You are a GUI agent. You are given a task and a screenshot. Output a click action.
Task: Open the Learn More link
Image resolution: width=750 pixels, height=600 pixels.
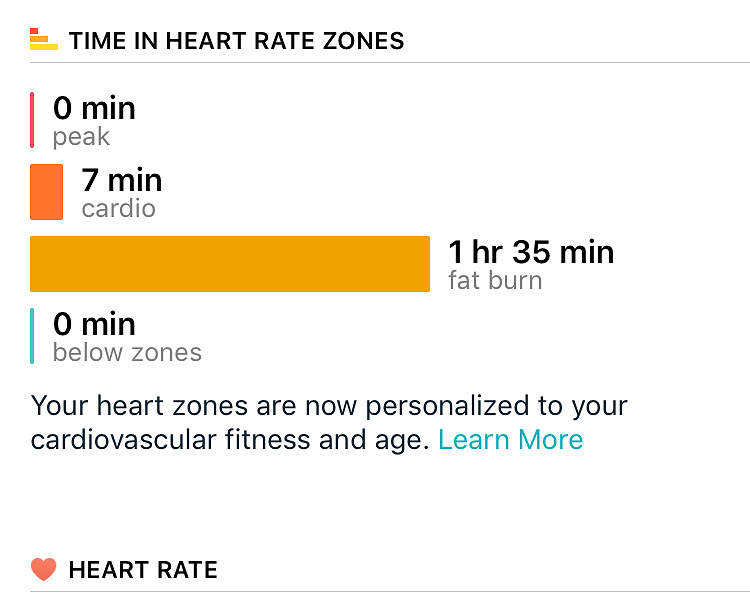click(510, 439)
